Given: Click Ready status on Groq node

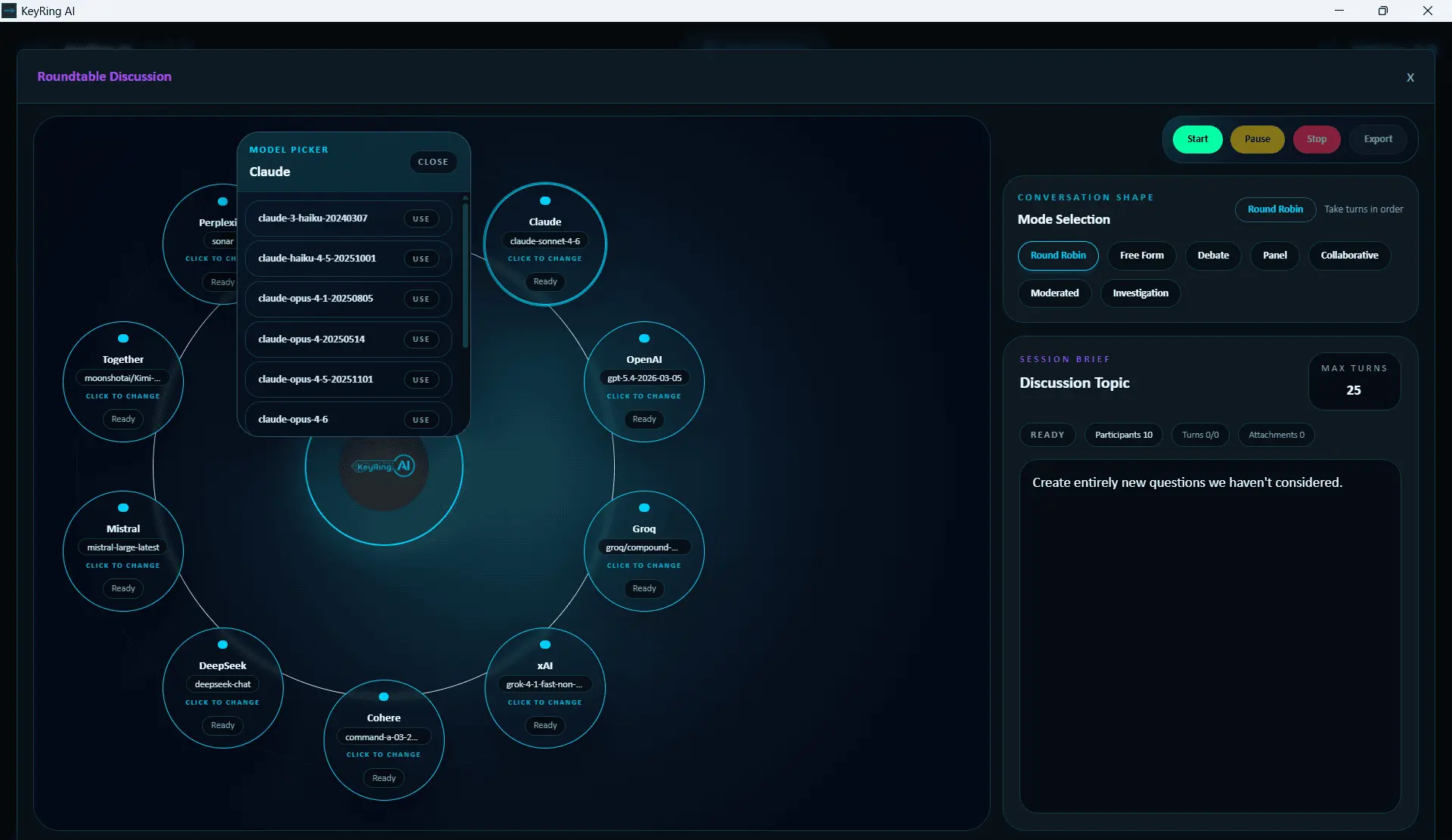Looking at the screenshot, I should pos(644,589).
